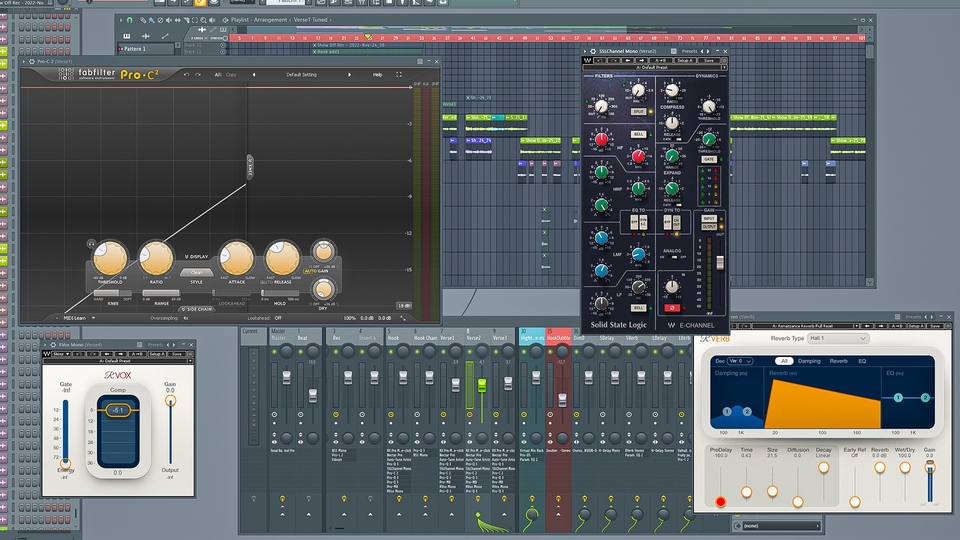This screenshot has height=540, width=960.
Task: Click the Master mixer track fader
Action: 286,378
